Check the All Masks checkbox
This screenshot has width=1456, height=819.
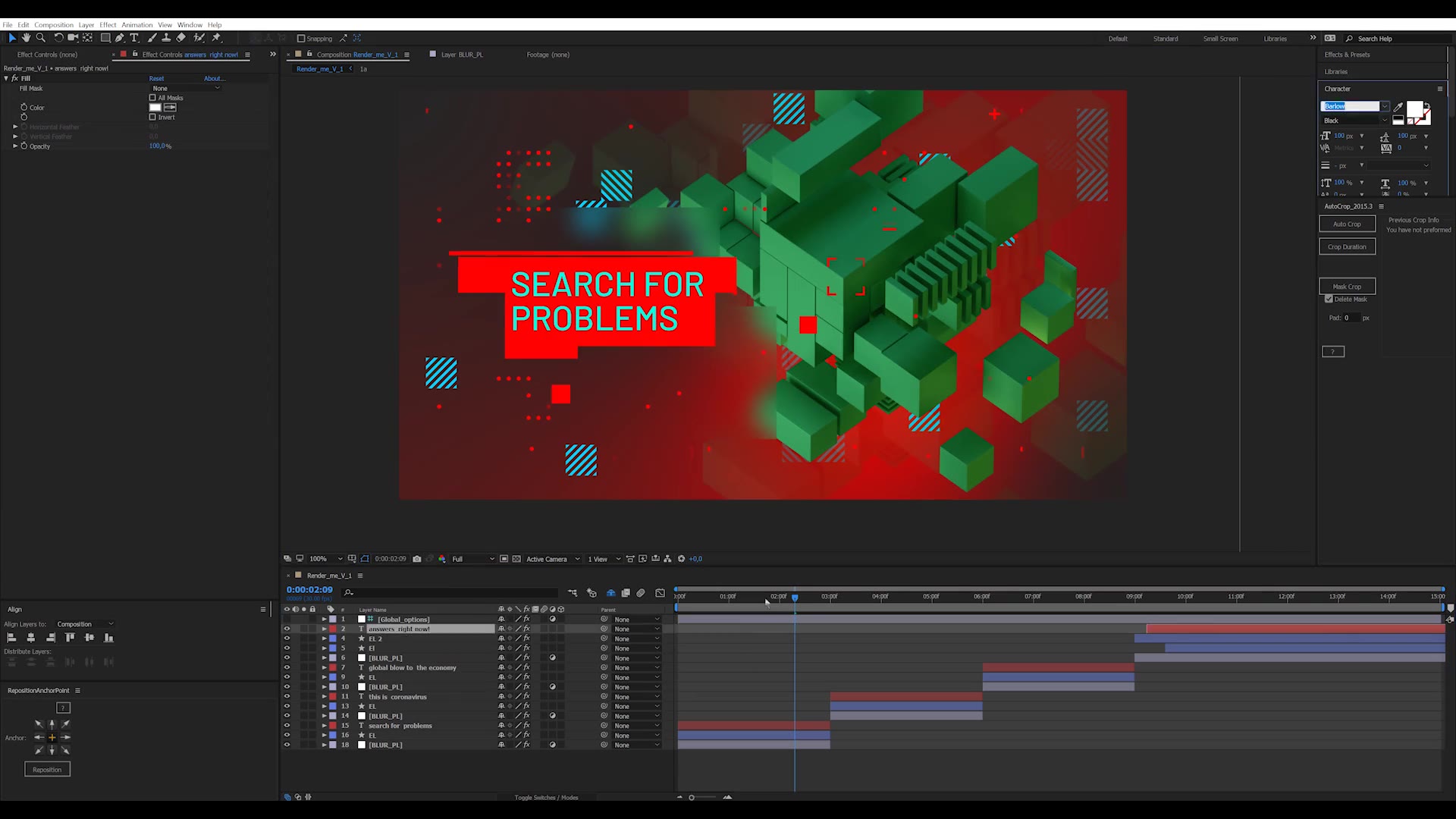[x=152, y=98]
